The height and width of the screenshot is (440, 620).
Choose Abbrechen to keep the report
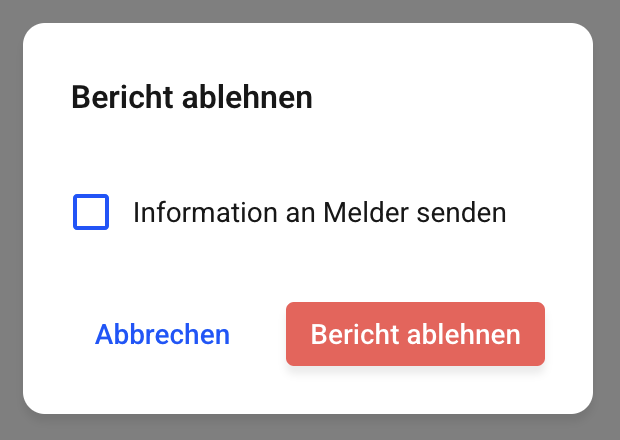tap(162, 334)
